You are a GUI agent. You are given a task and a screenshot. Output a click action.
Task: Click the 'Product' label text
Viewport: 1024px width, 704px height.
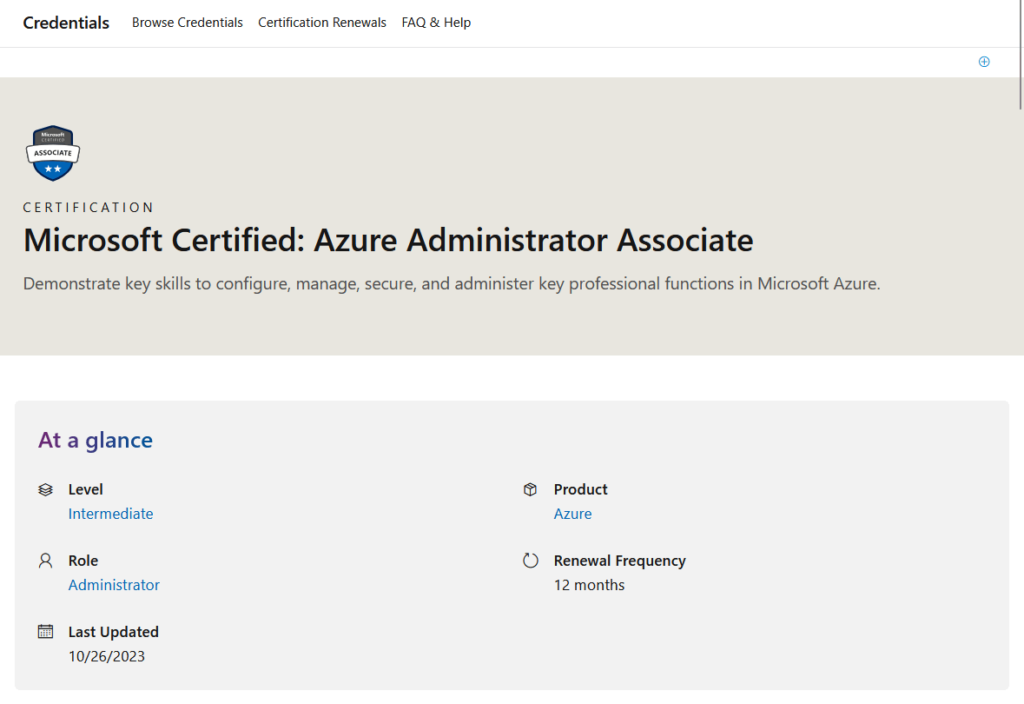coord(581,489)
